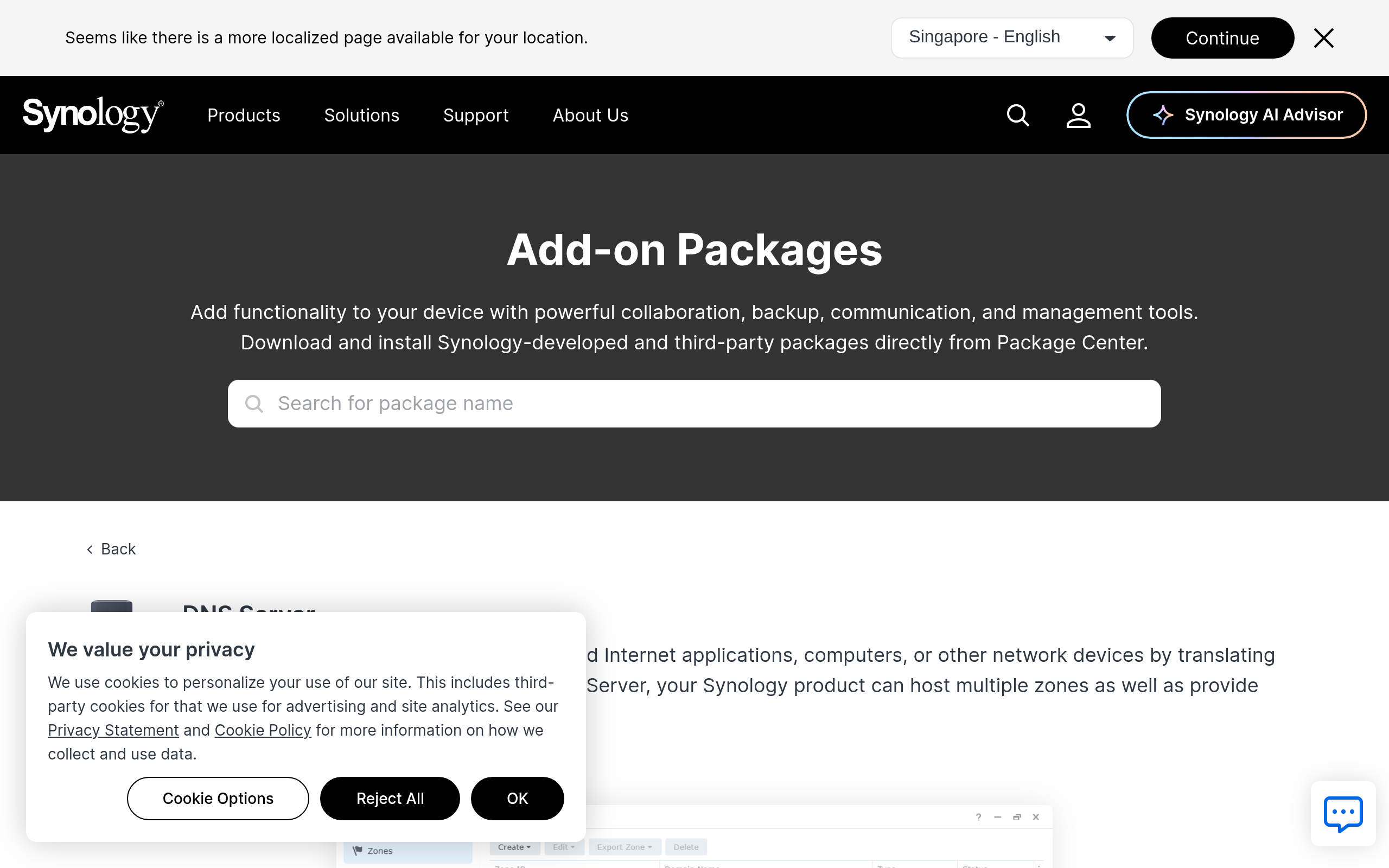Click the magnifier icon in package search

tap(254, 404)
